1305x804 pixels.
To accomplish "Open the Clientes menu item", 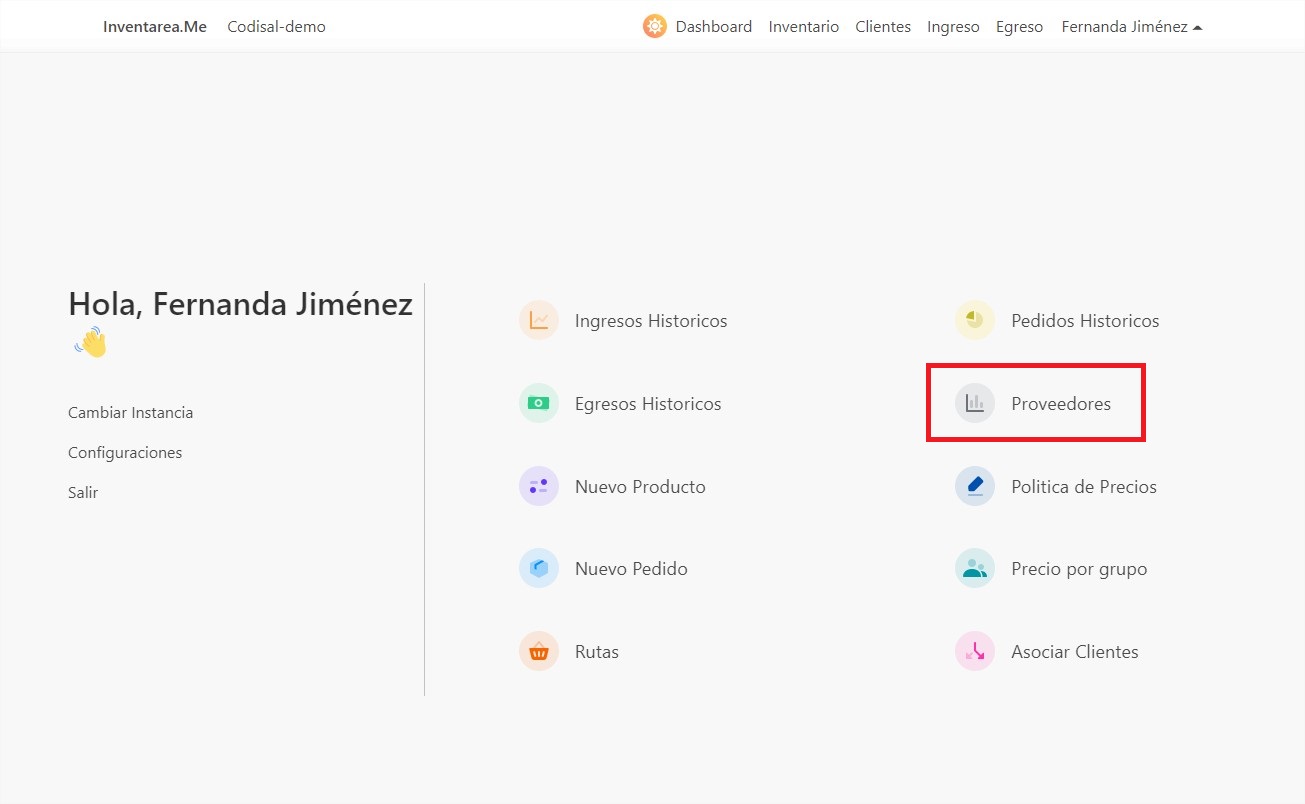I will point(883,26).
